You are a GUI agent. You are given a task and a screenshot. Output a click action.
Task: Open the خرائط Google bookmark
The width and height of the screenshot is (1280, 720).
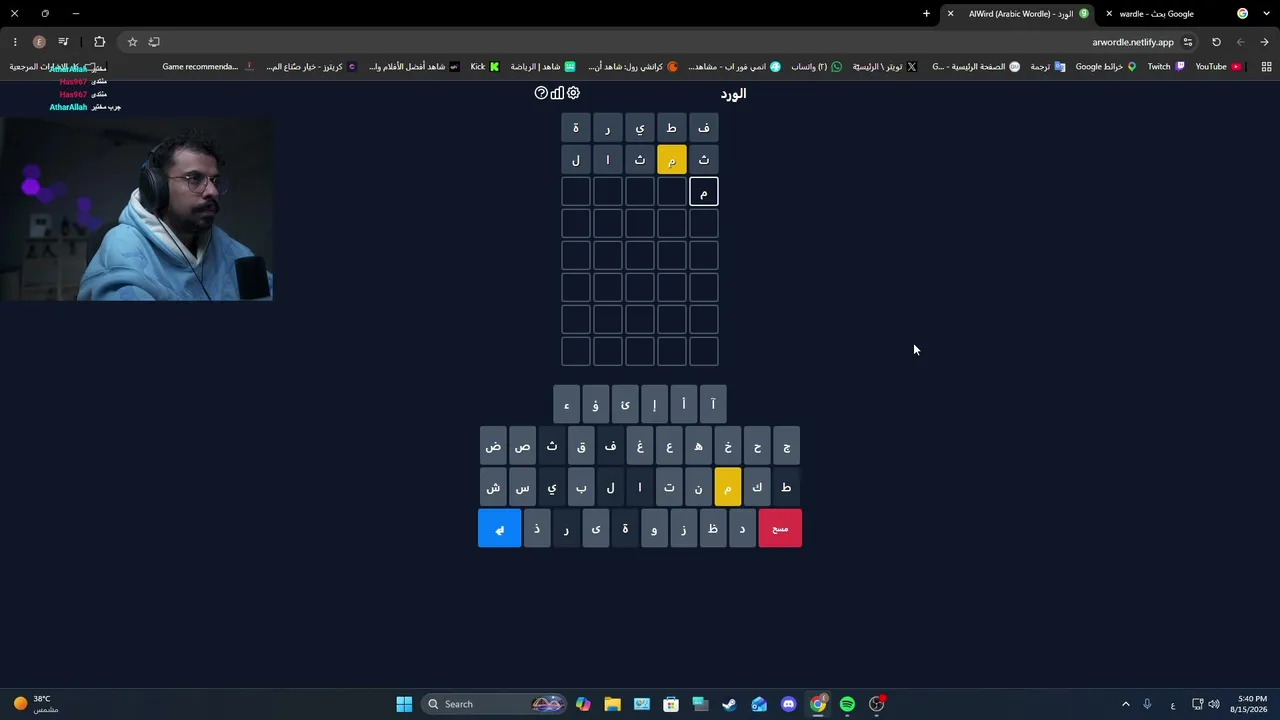tap(1106, 67)
